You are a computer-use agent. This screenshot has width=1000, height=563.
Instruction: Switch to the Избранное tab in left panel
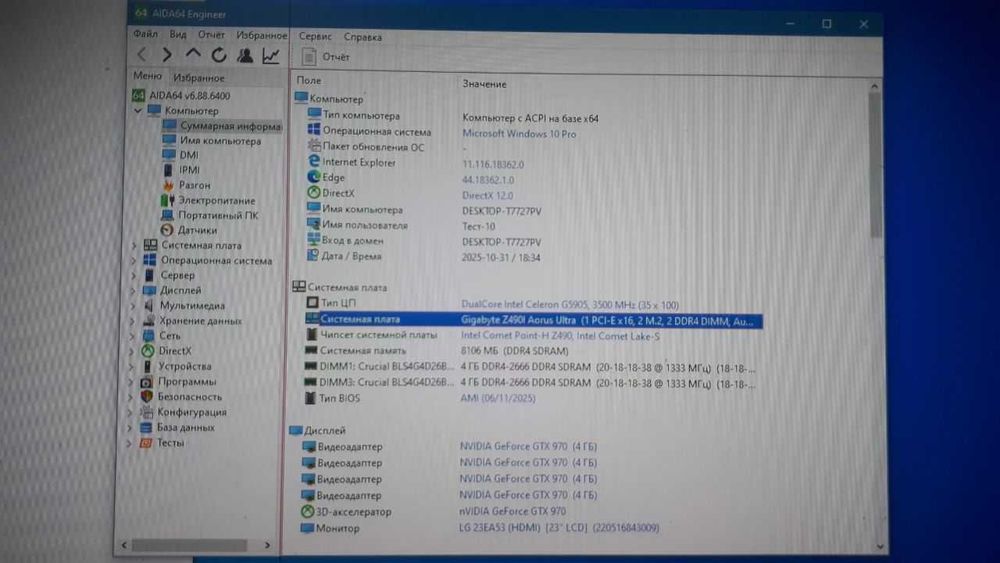tap(199, 78)
